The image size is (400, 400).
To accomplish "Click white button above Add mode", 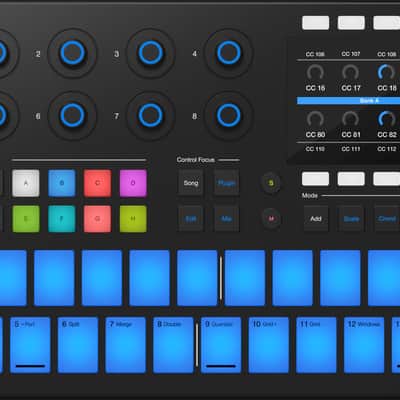I will [315, 179].
